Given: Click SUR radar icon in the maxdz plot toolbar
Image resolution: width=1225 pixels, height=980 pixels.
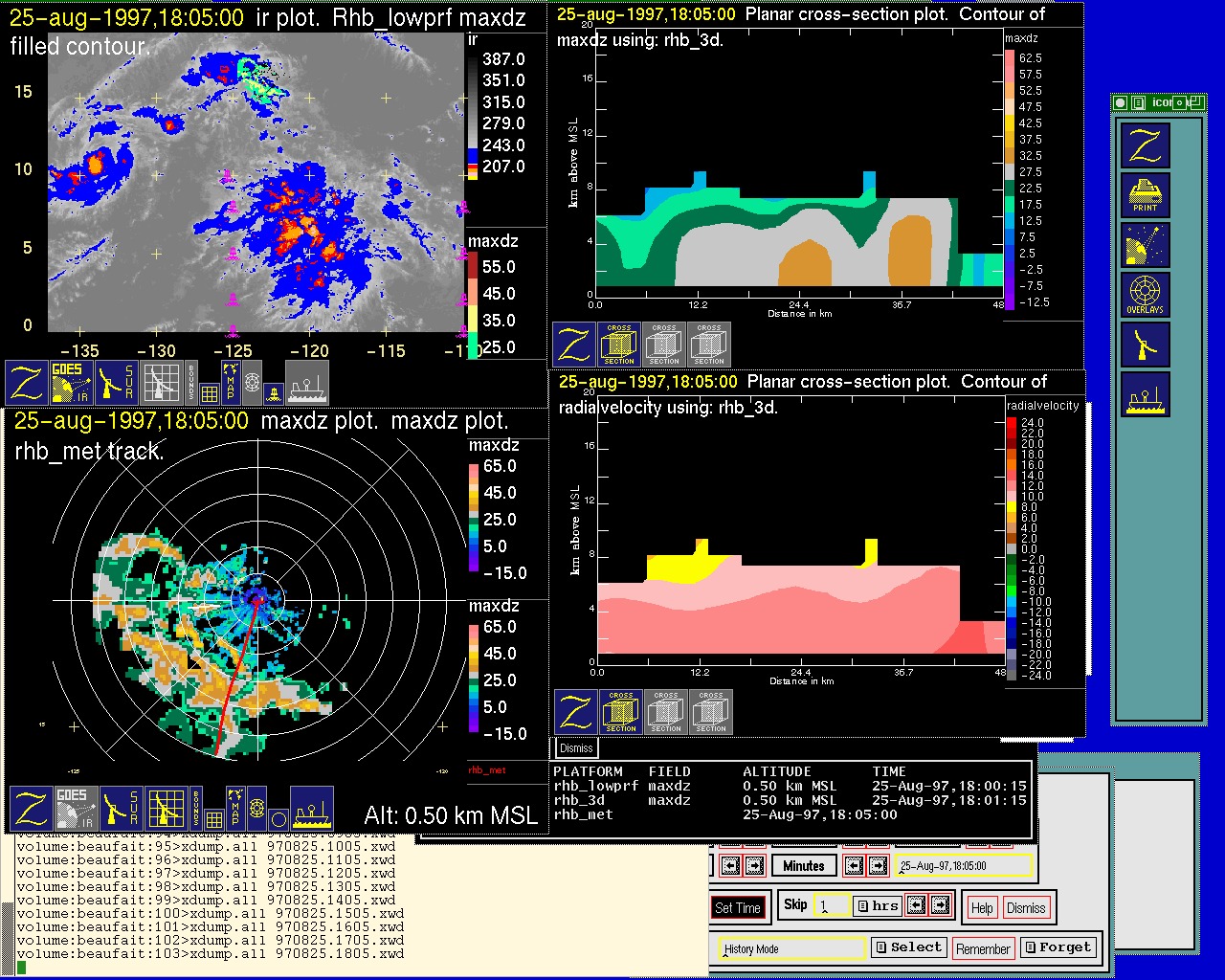Looking at the screenshot, I should [x=121, y=809].
